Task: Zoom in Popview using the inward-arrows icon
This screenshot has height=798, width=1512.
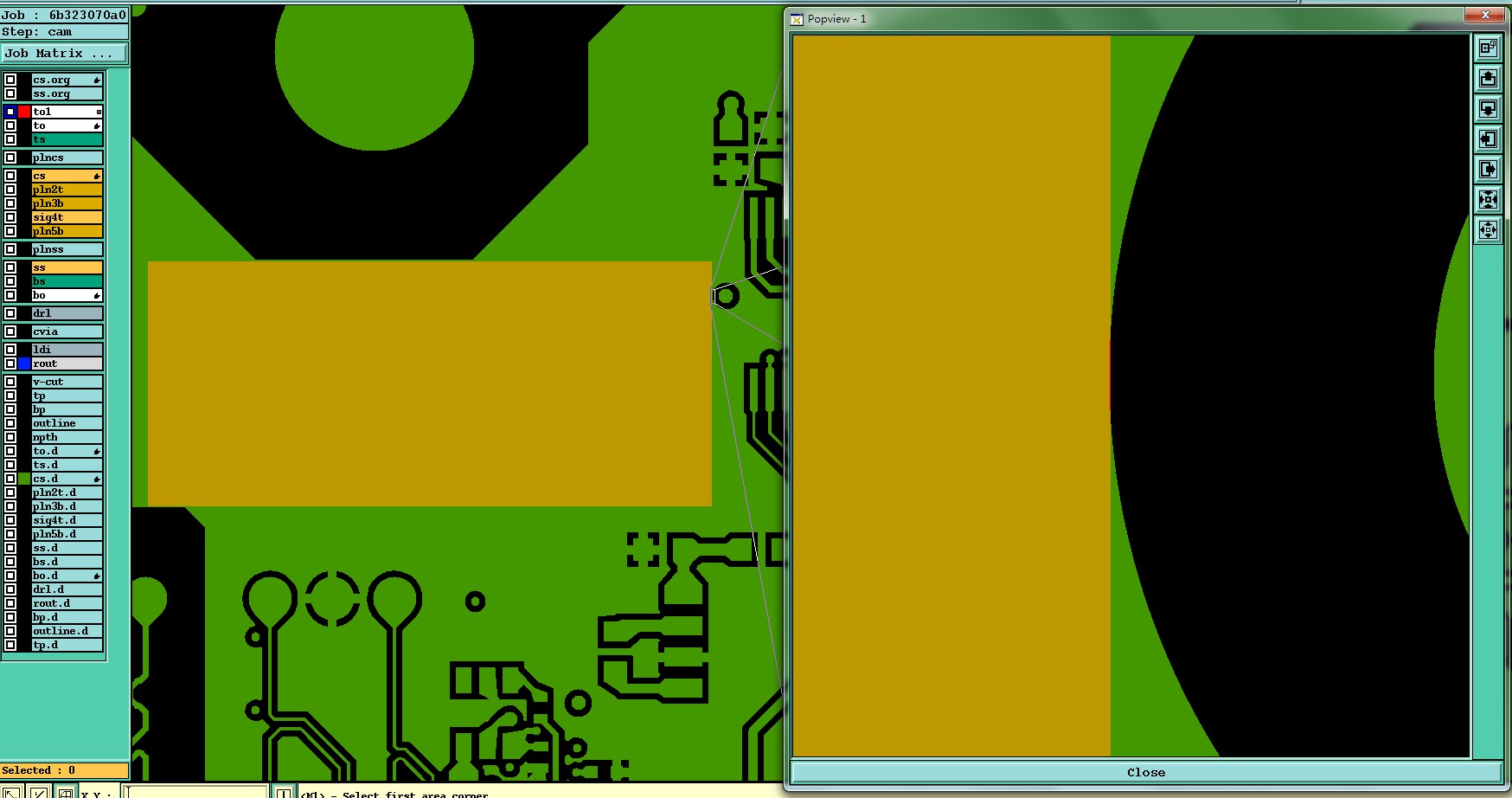Action: [1488, 200]
